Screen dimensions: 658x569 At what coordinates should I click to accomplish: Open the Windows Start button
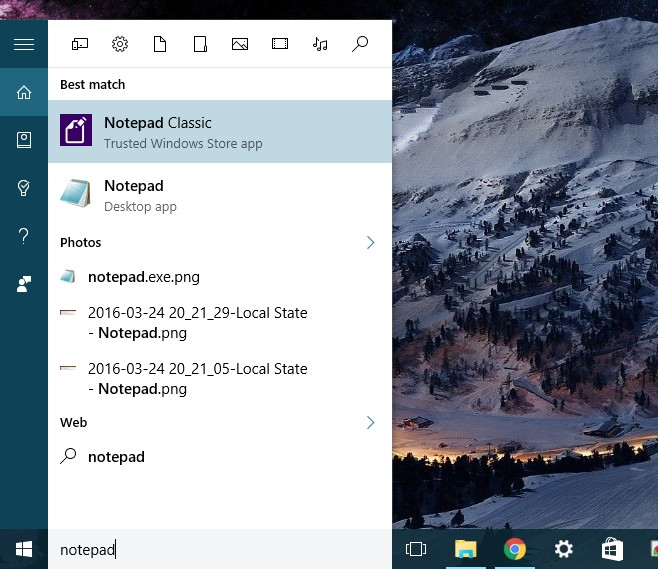point(24,549)
